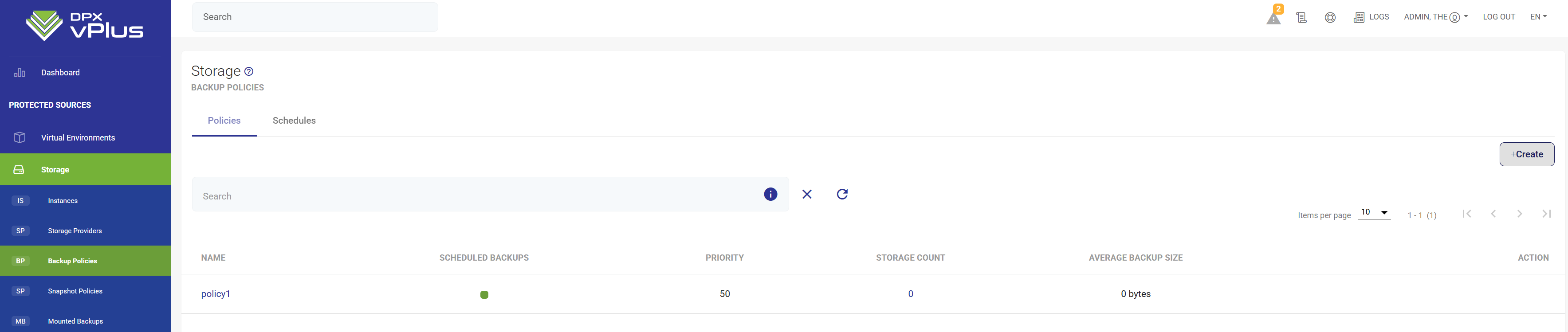Clear the policy search with X icon
Image resolution: width=1568 pixels, height=332 pixels.
click(x=806, y=194)
